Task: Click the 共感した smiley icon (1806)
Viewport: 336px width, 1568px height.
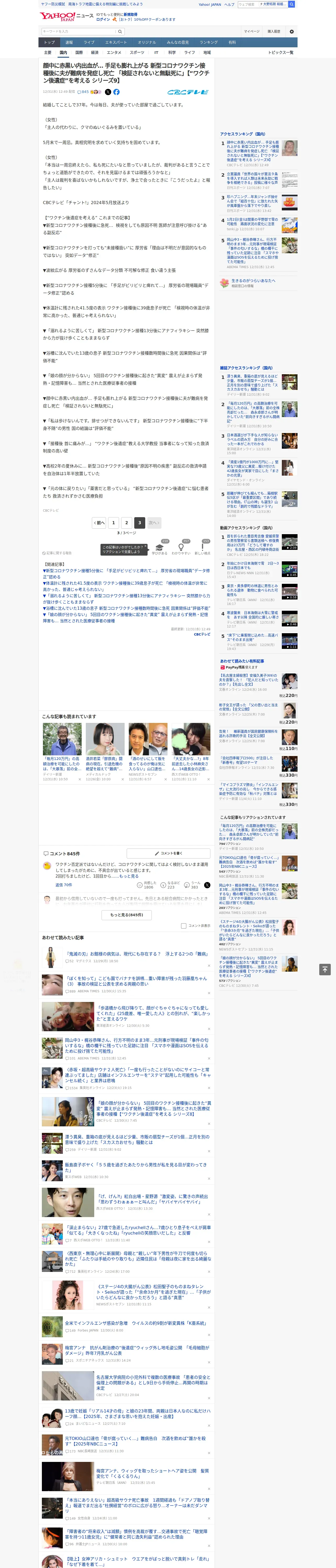Action: click(140, 885)
